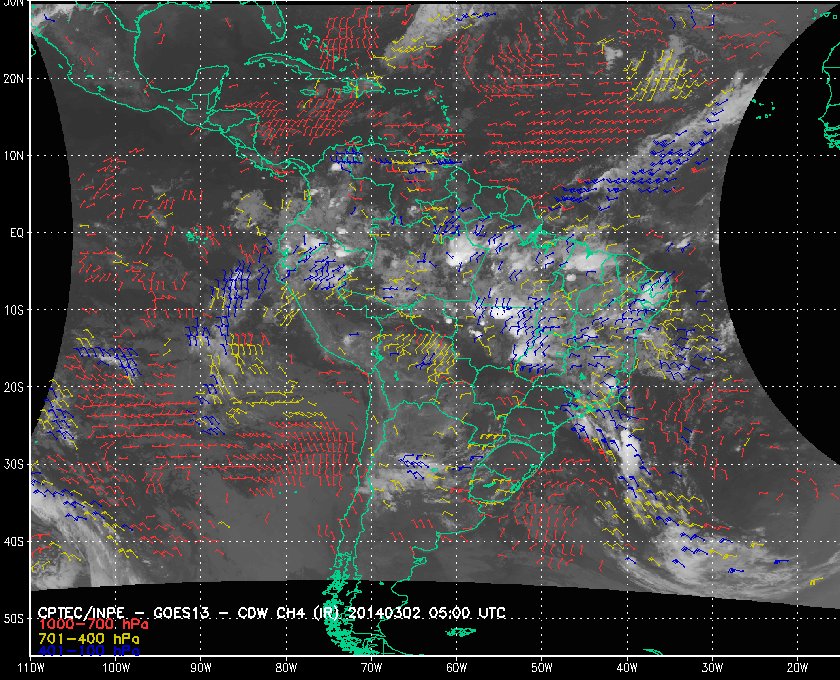Click the 40S latitude axis label
Viewport: 840px width, 680px height.
pos(13,542)
